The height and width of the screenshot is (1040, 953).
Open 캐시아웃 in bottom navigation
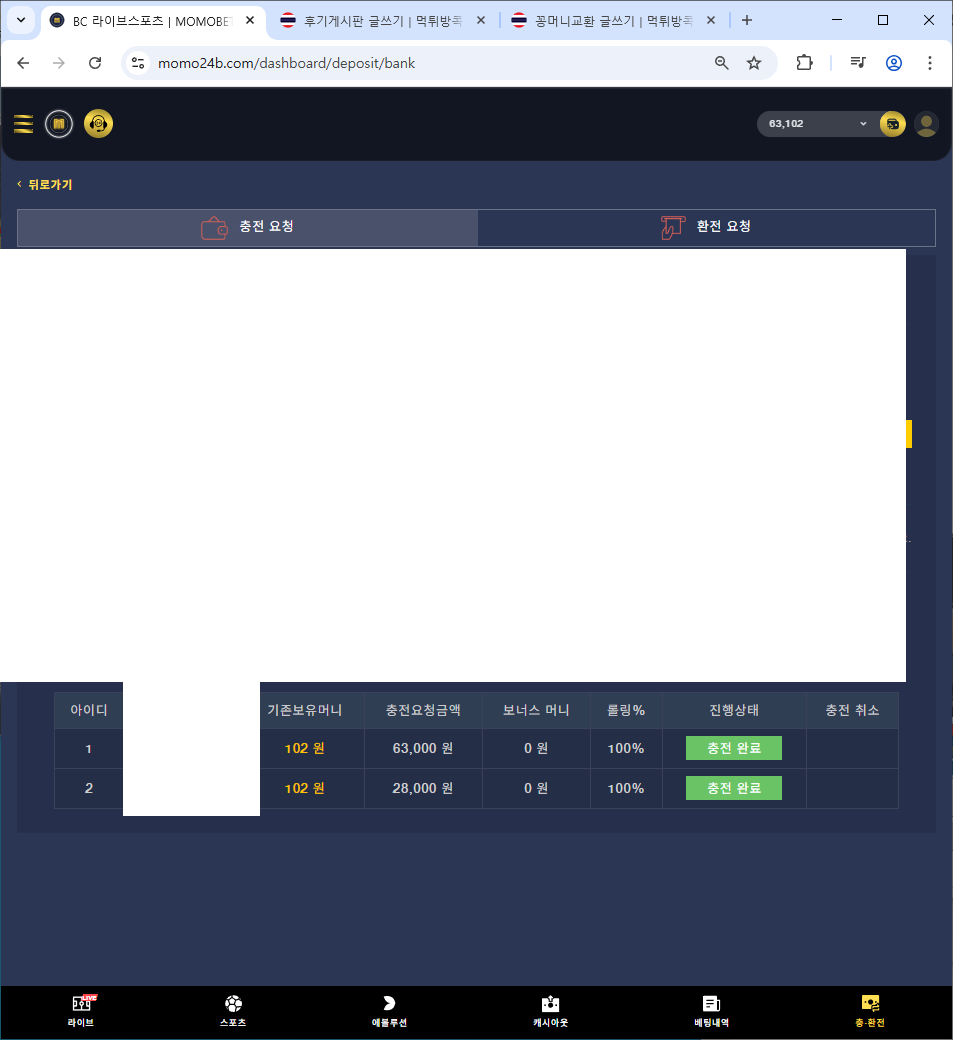click(550, 1010)
